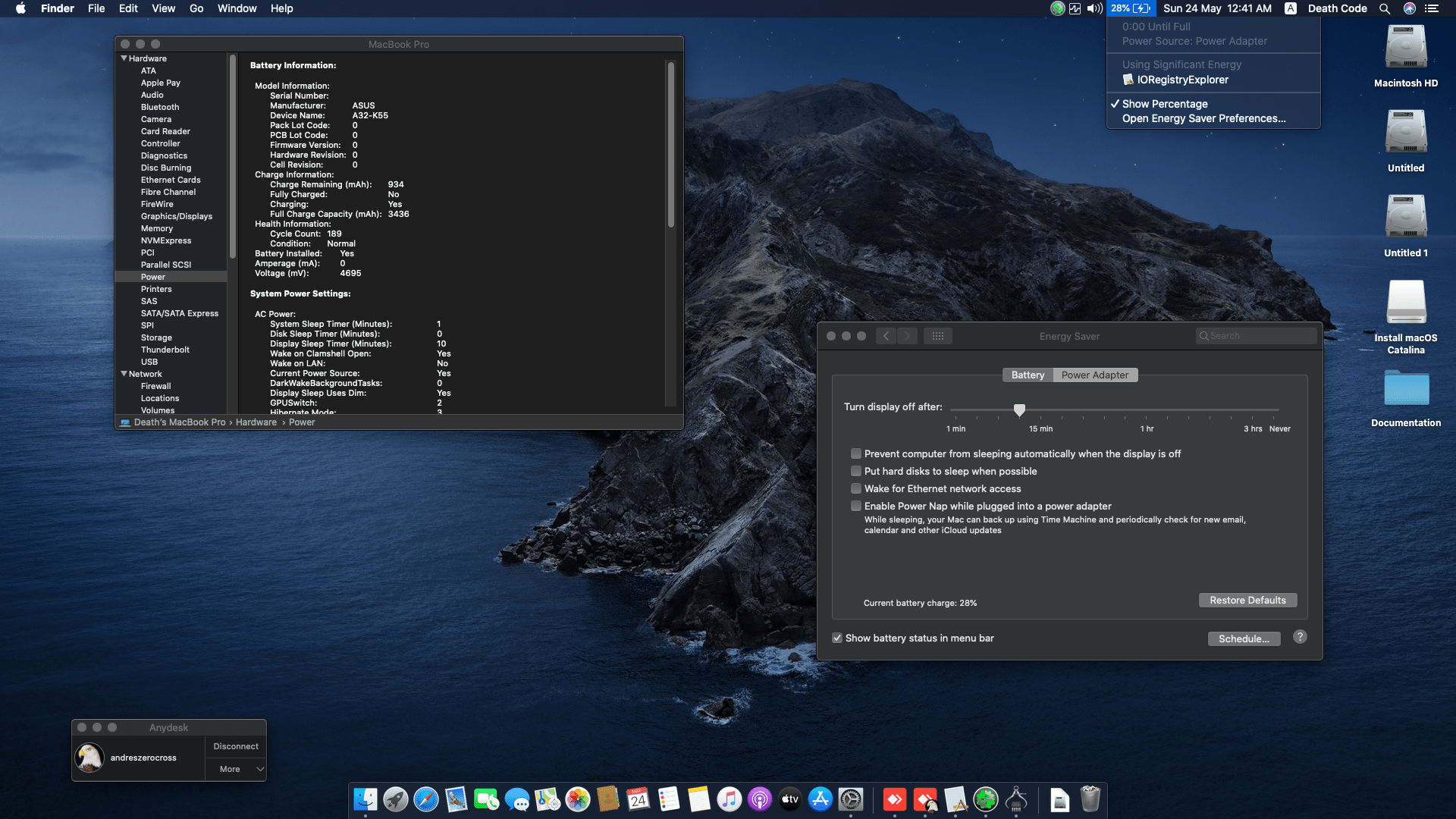Switch to the Power Adapter tab
The height and width of the screenshot is (819, 1456).
[x=1094, y=375]
